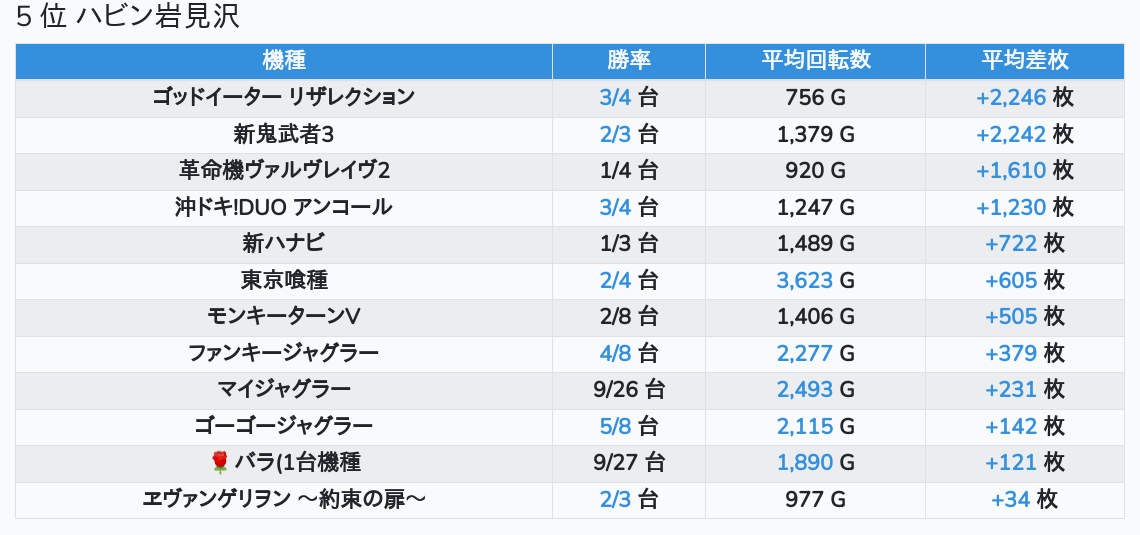The image size is (1140, 535).
Task: Click the 5 位 ハピン岩見沢 heading
Action: click(x=128, y=17)
